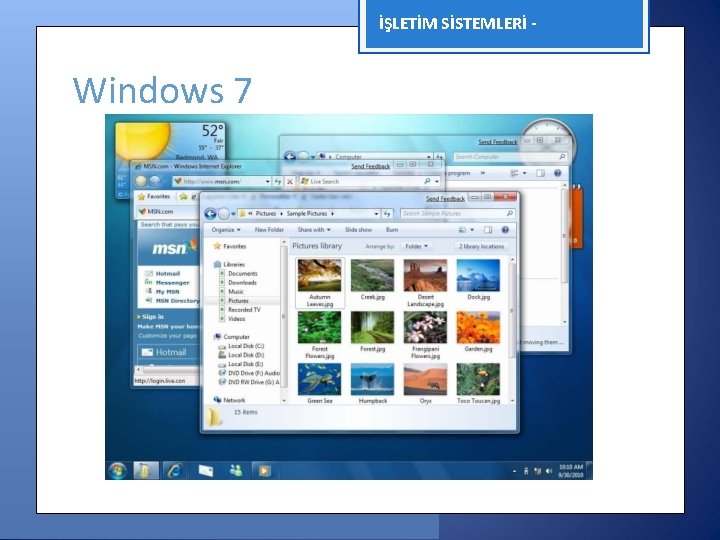Open Windows Explorer from the taskbar
720x540 pixels.
coord(146,471)
